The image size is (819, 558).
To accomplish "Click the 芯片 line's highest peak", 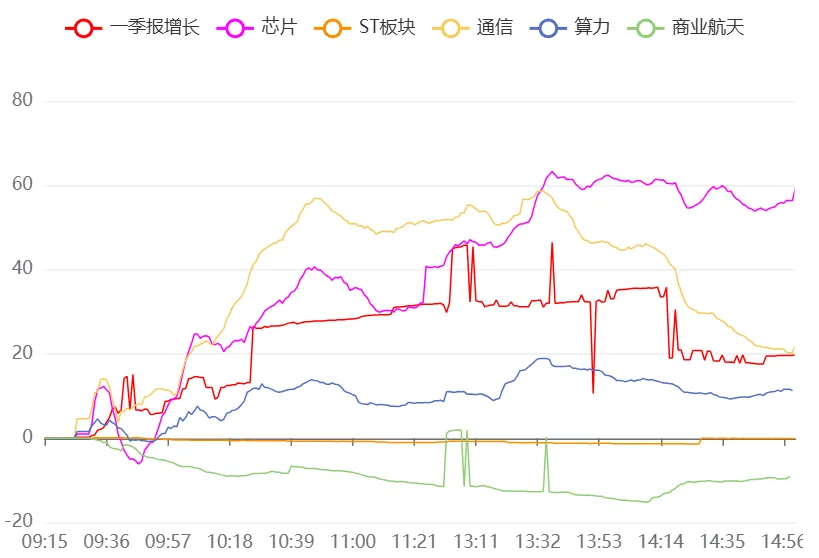I will [x=552, y=172].
